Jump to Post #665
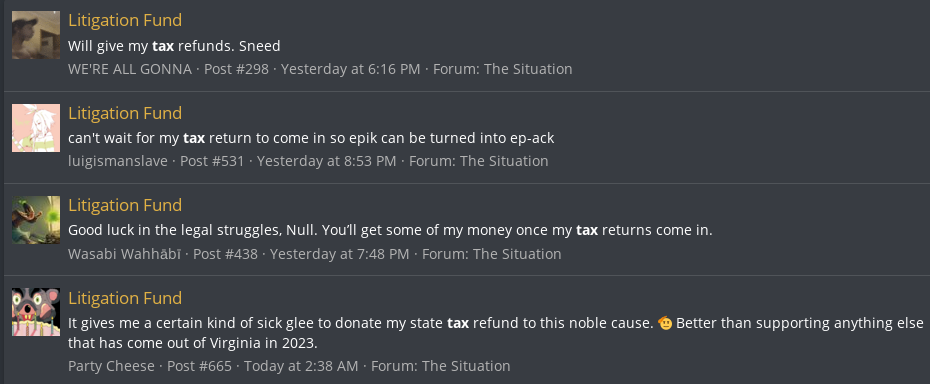Viewport: 930px width, 384px height. [199, 366]
